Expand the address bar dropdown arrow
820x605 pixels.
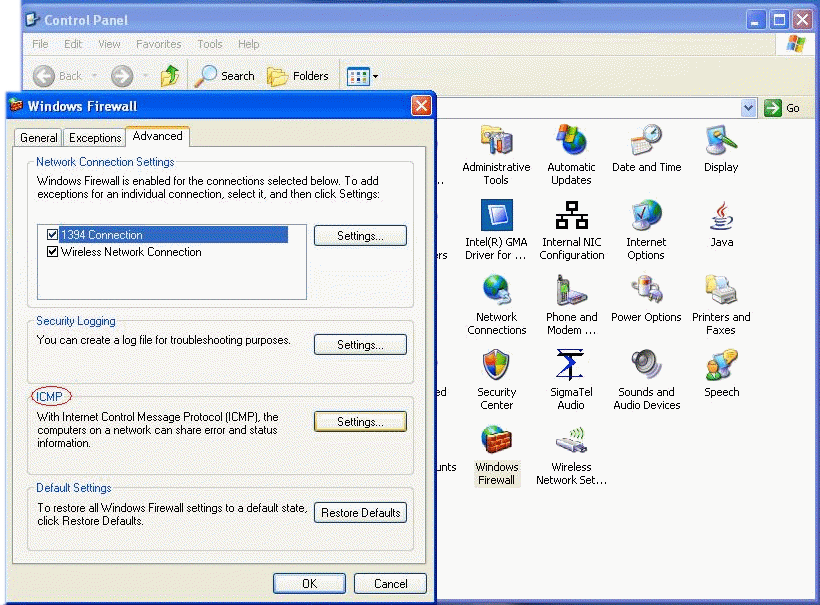[748, 108]
